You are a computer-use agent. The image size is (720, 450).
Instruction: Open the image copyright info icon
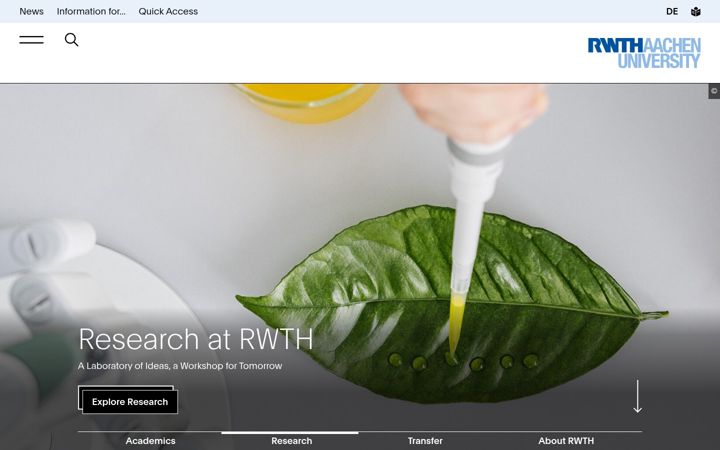(714, 91)
